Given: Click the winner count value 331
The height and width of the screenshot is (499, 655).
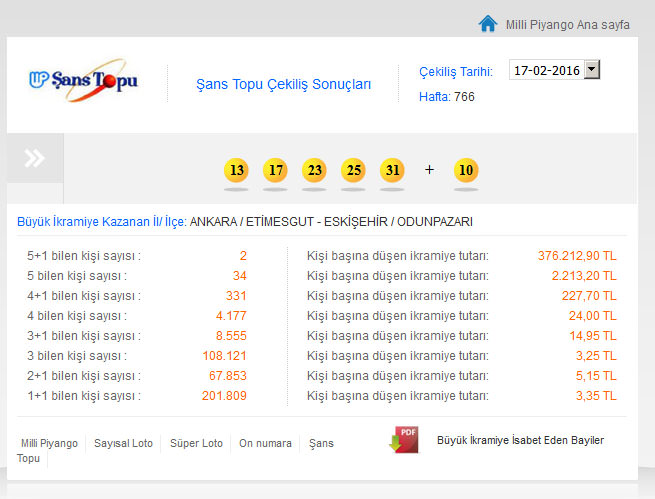Looking at the screenshot, I should point(236,296).
